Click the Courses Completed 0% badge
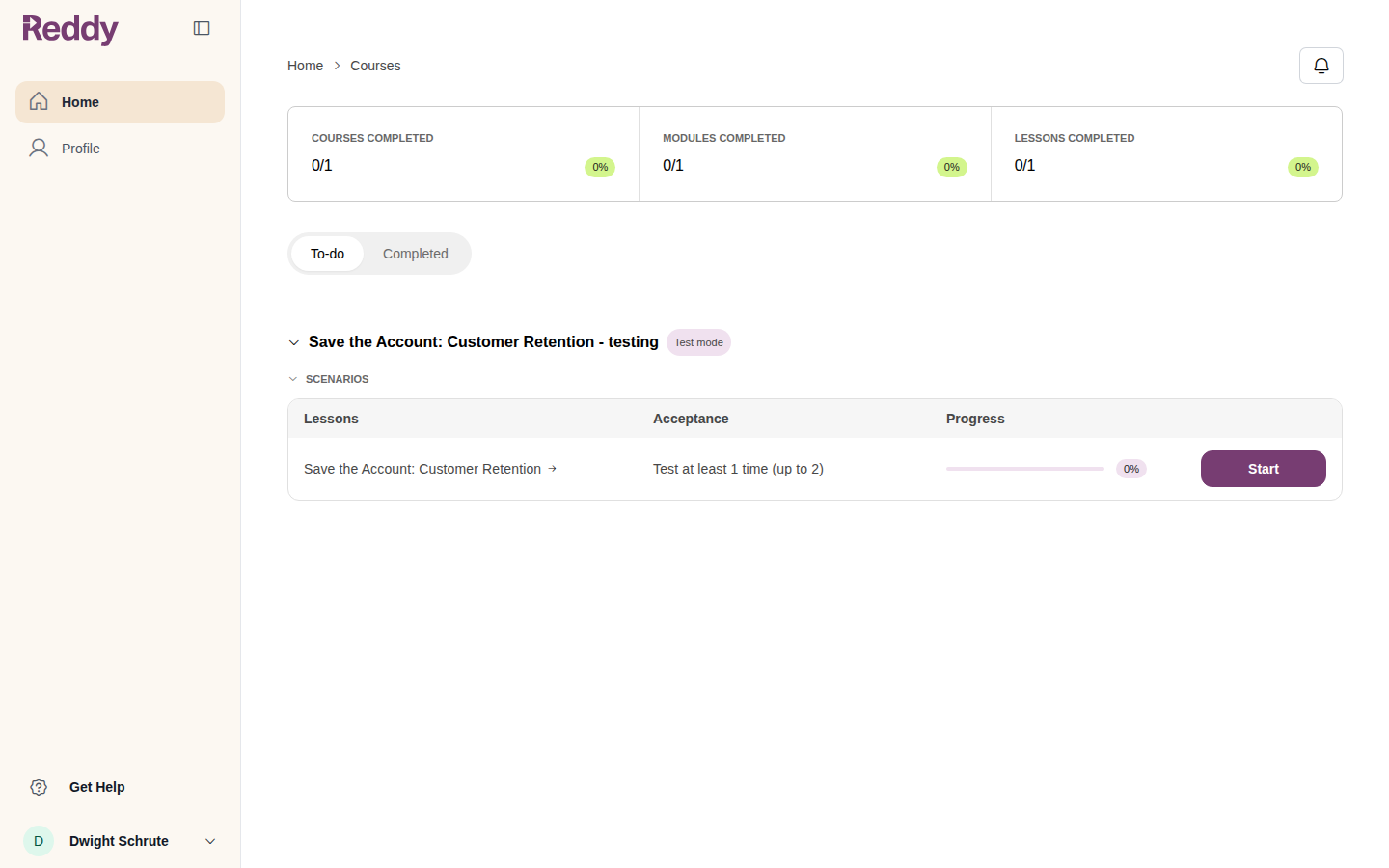 coord(600,167)
